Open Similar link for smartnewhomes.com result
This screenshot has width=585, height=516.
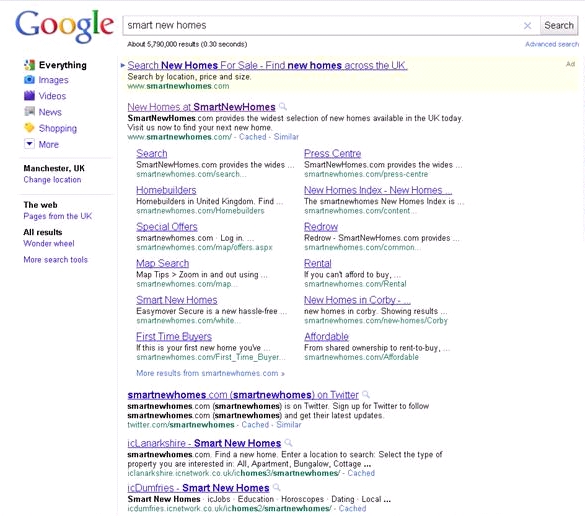286,137
